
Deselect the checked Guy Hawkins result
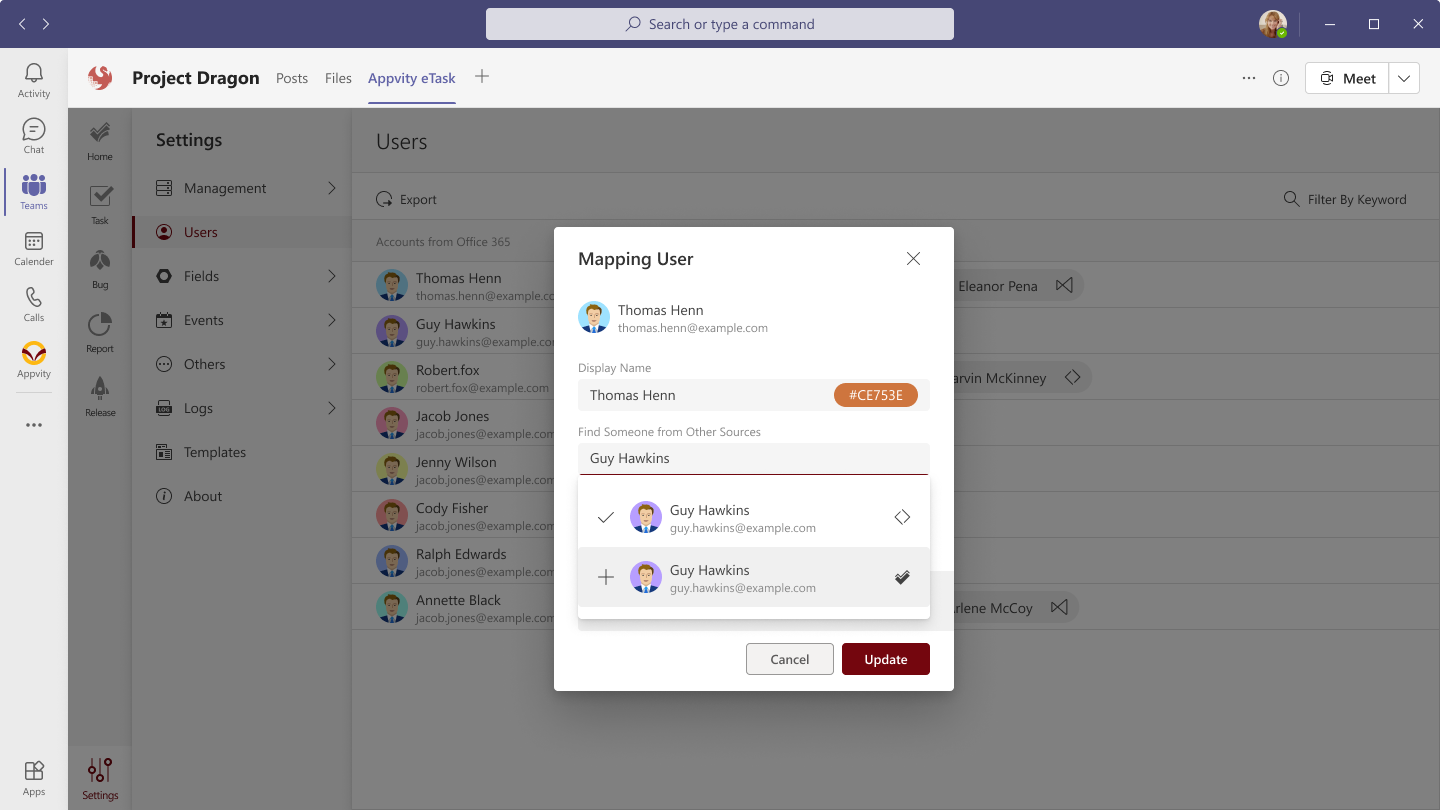[x=605, y=518]
